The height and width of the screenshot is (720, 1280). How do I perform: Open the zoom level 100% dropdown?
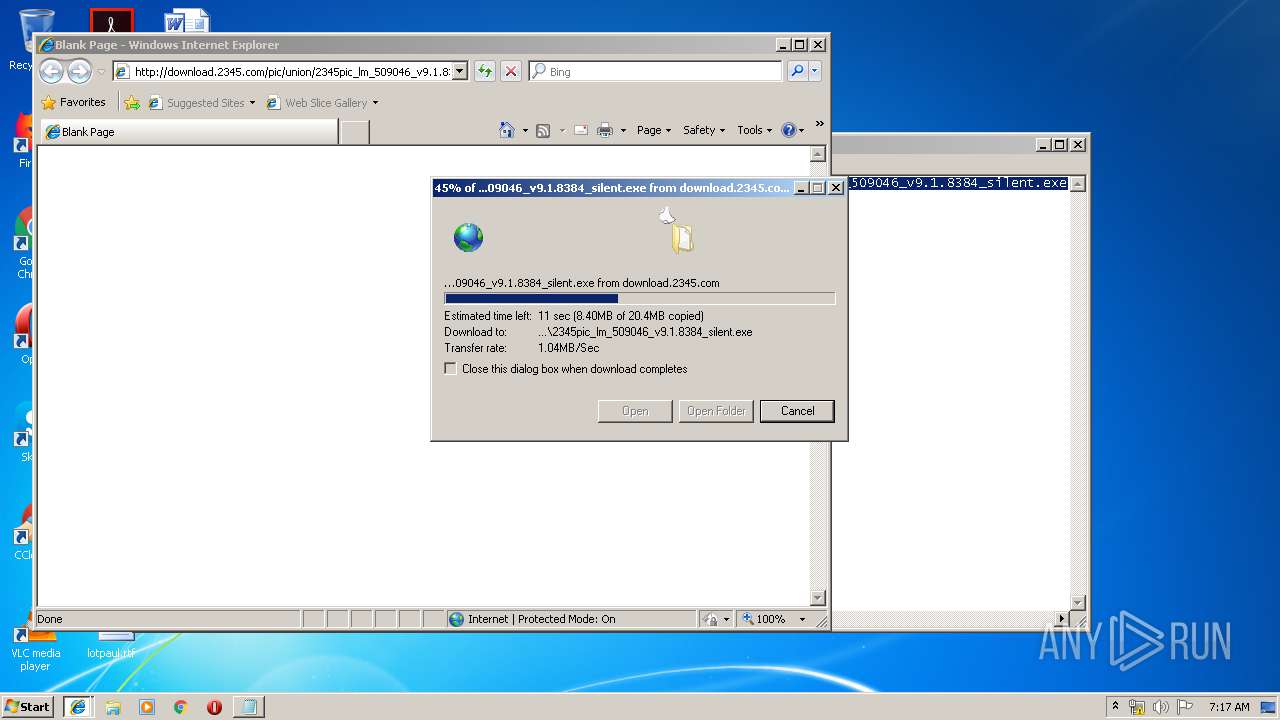(x=802, y=619)
